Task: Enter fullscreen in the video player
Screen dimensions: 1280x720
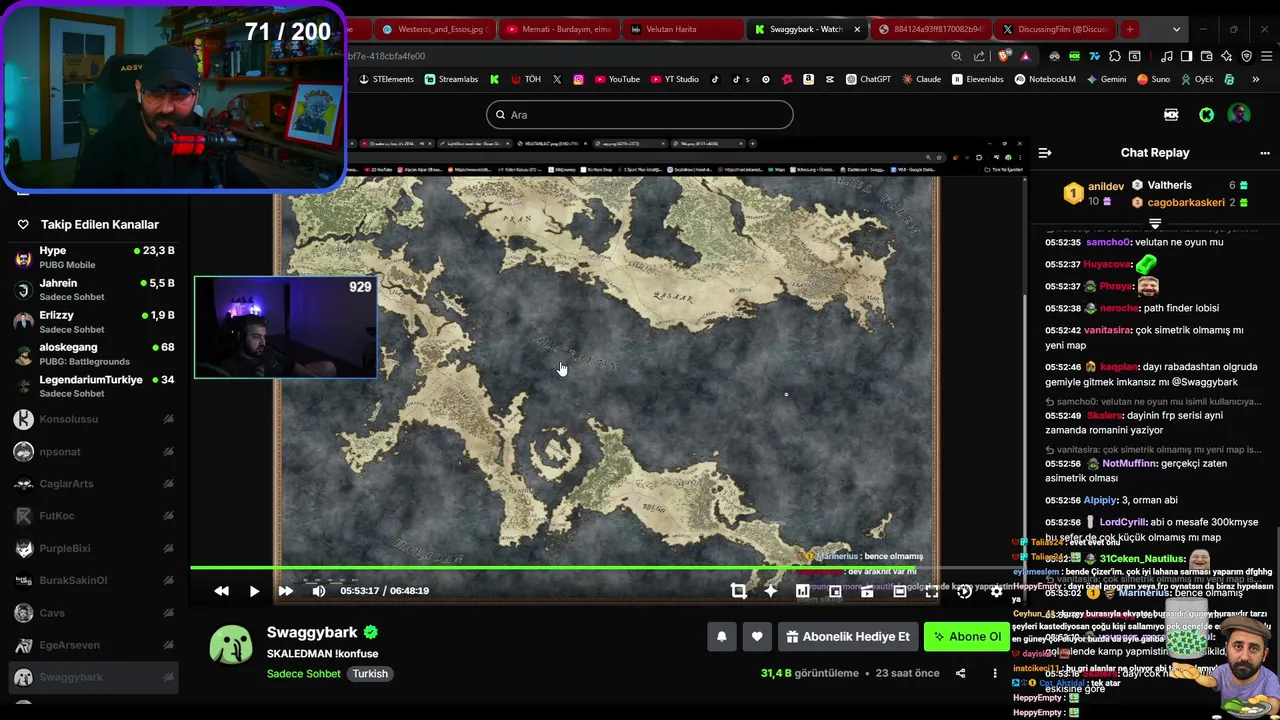Action: coord(931,591)
